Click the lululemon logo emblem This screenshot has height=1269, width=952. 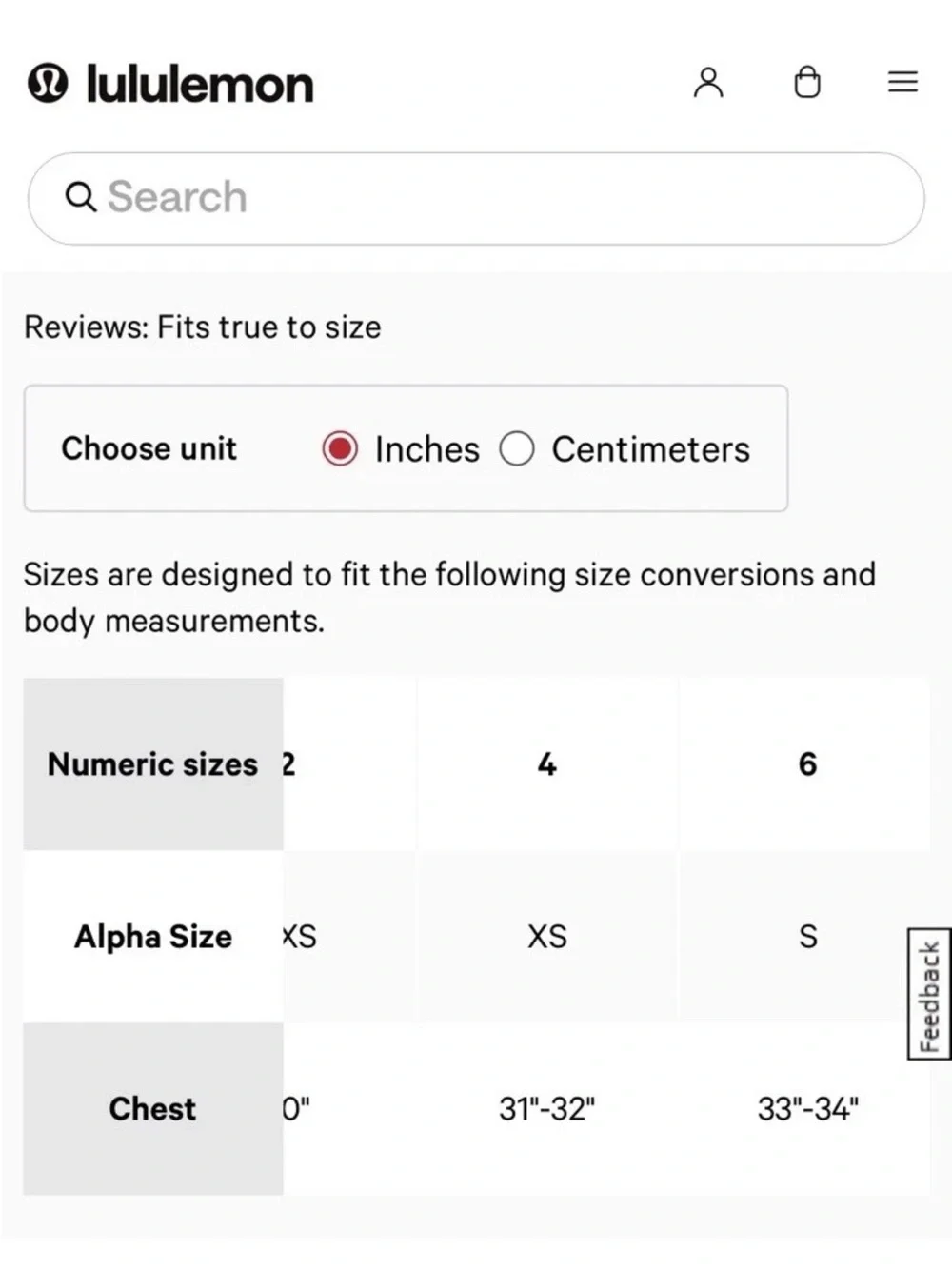[48, 83]
